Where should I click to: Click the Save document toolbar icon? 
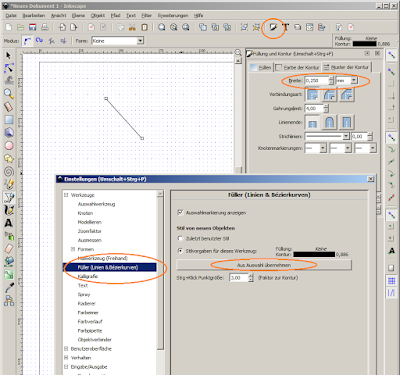[x=32, y=27]
